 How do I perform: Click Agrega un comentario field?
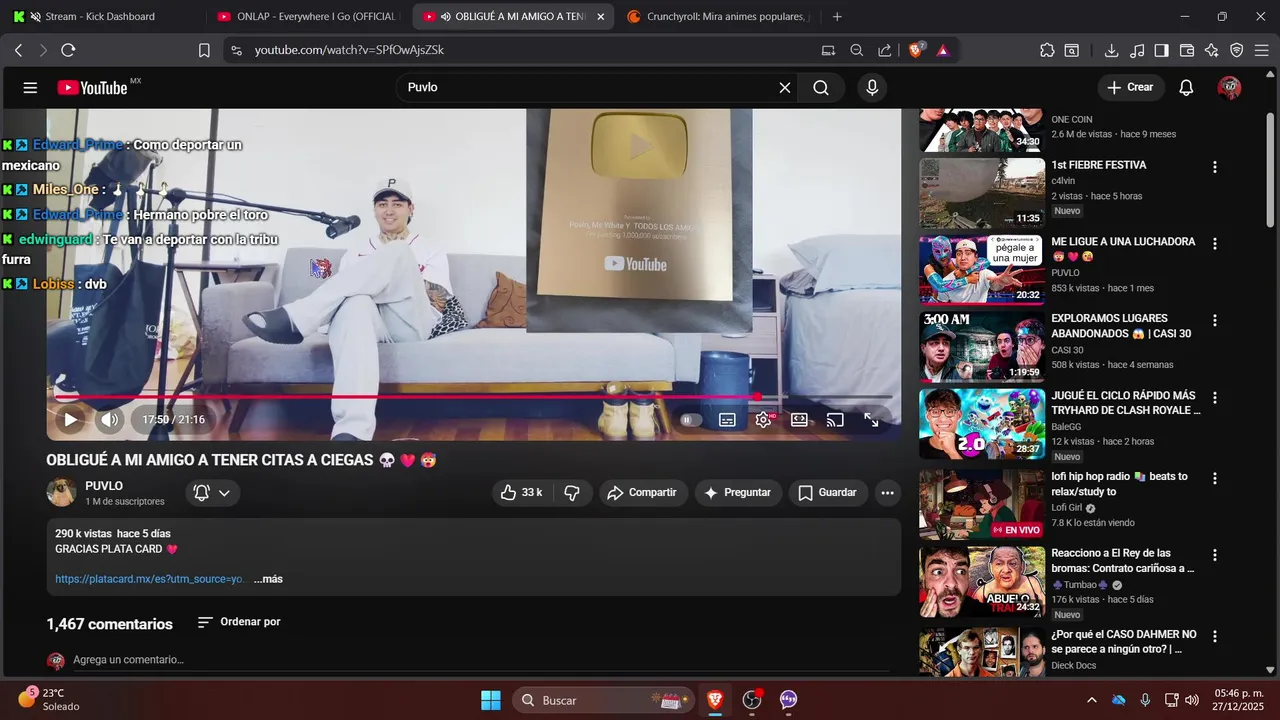tap(480, 660)
